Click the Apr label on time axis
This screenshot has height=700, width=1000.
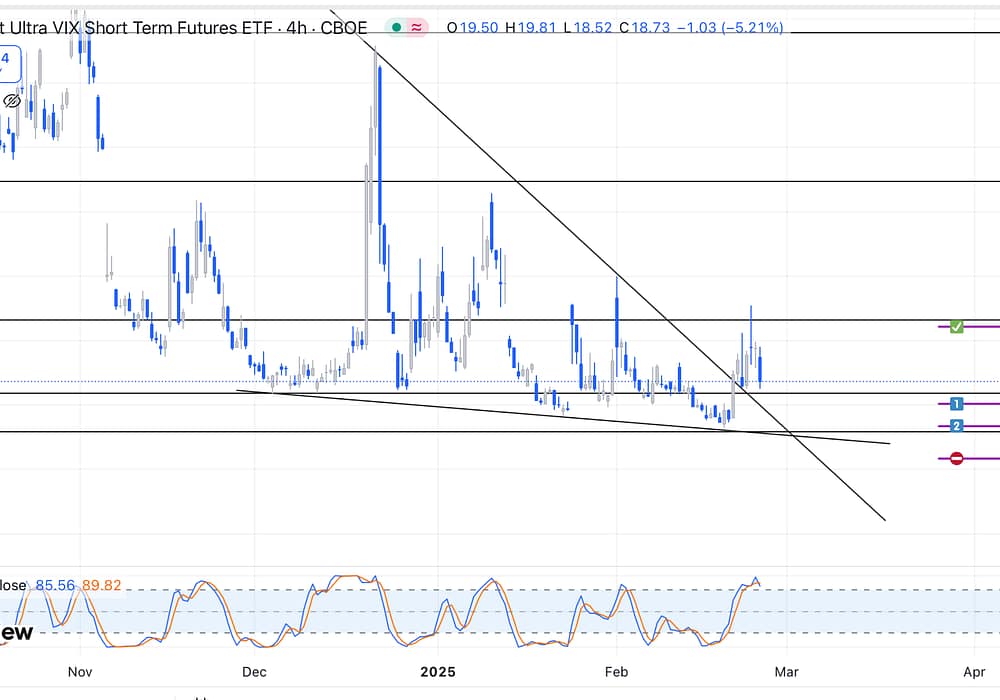974,672
